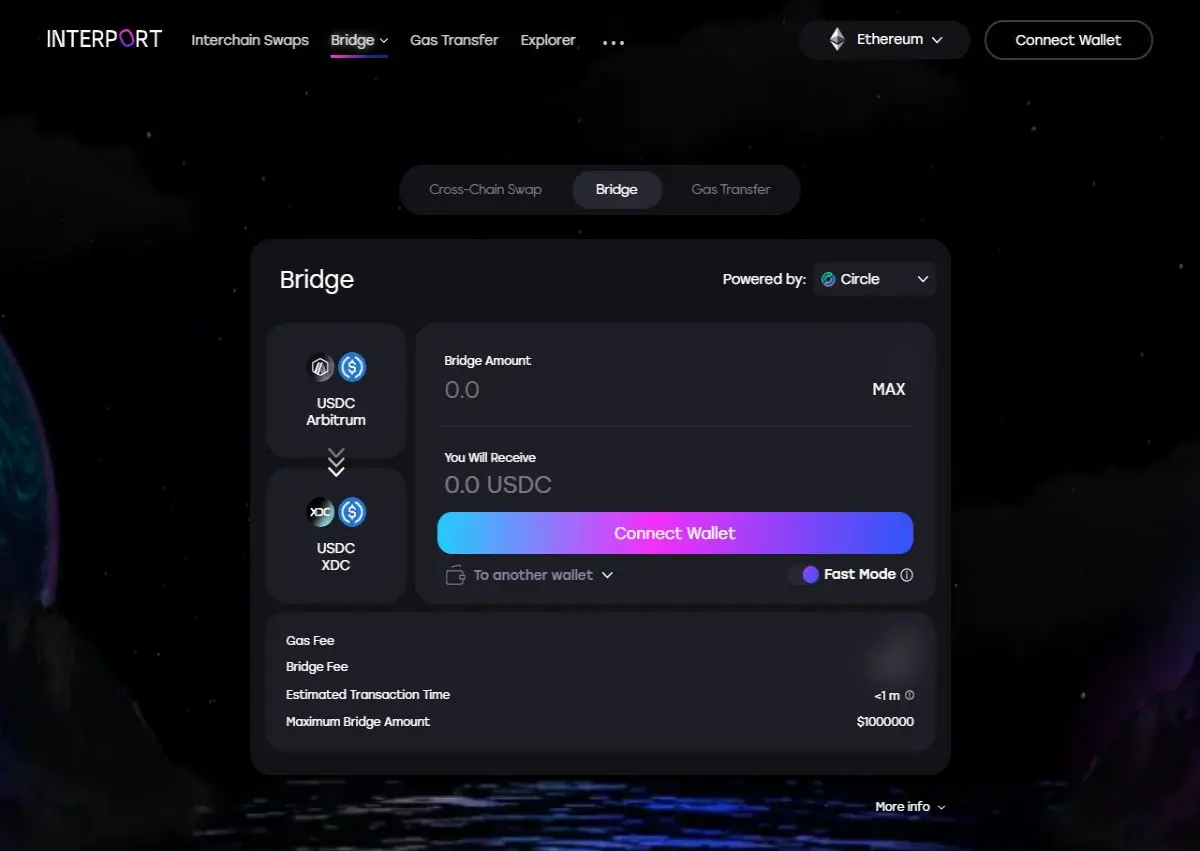1200x851 pixels.
Task: Click the wallet icon beside To another wallet
Action: click(455, 575)
